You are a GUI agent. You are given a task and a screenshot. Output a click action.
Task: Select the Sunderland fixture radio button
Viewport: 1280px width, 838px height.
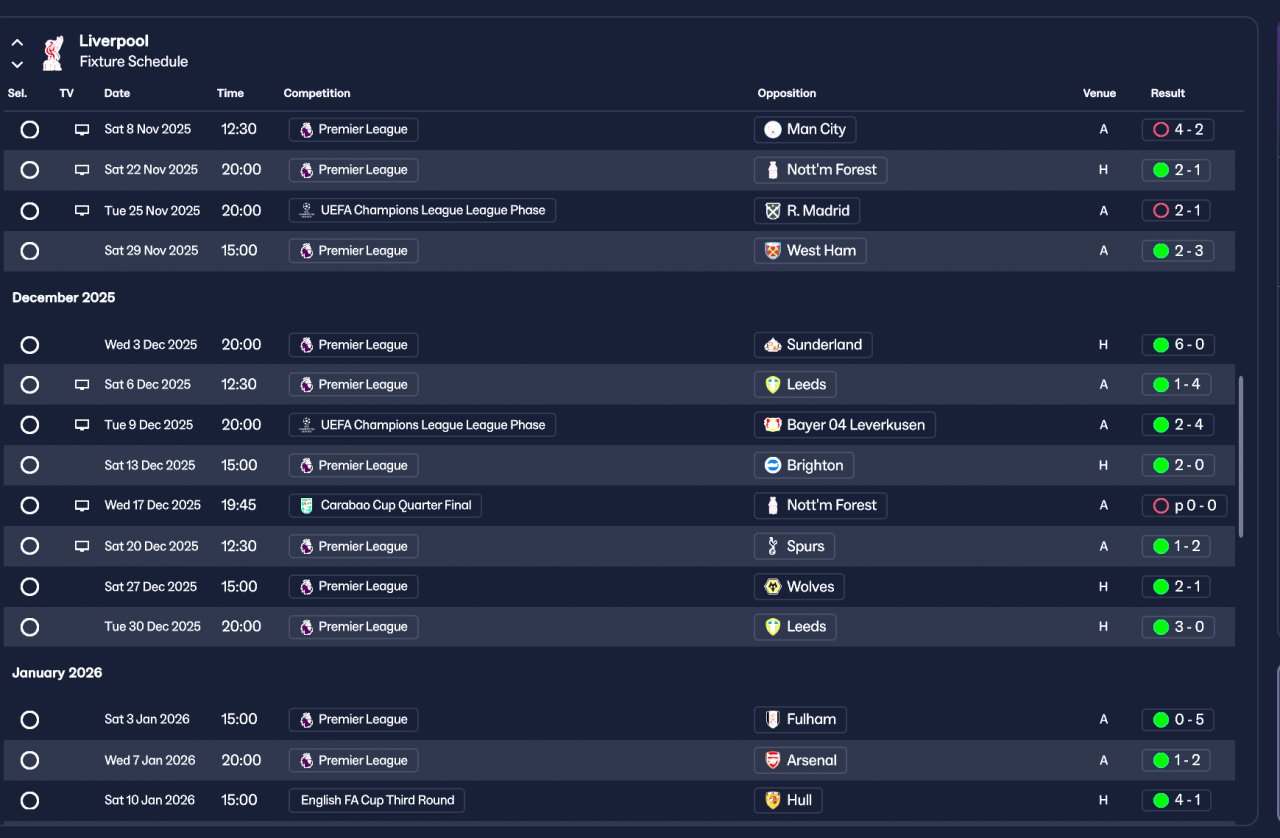pos(30,345)
